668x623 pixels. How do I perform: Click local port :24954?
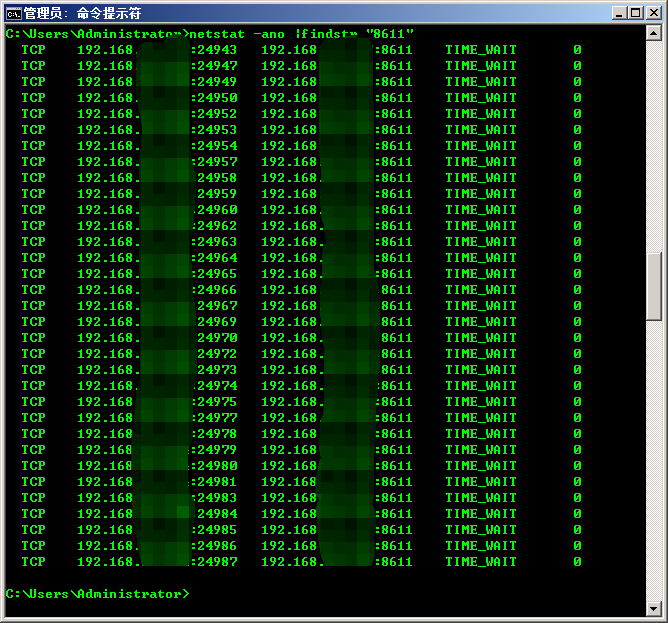214,146
